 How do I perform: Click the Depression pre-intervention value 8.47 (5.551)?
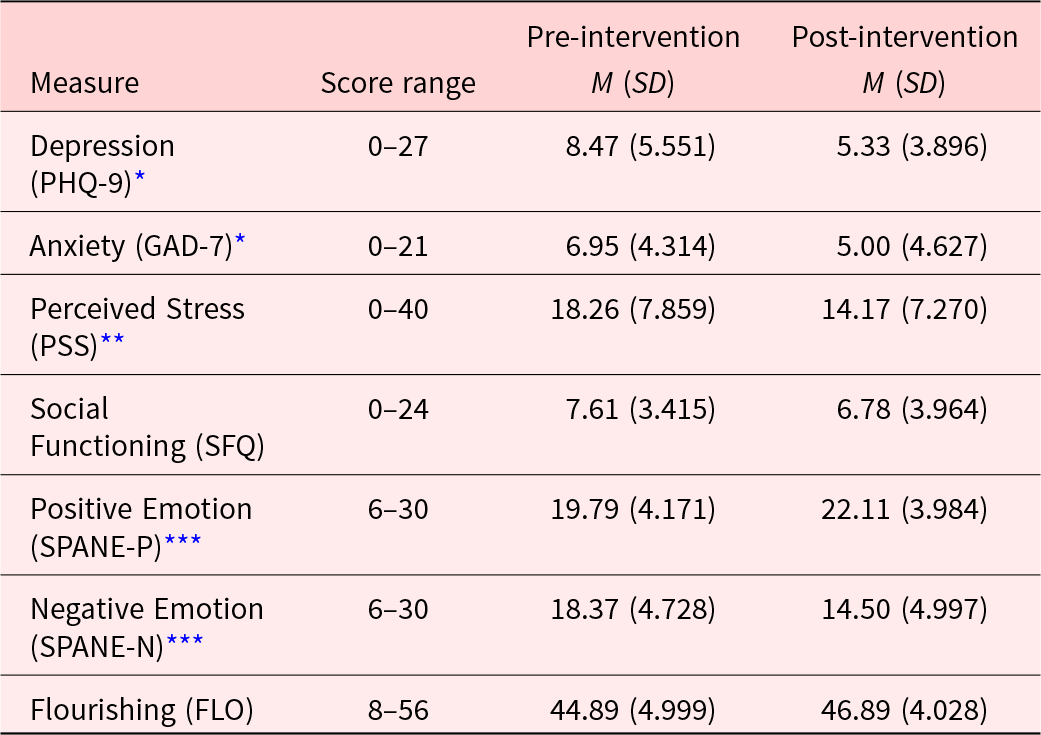pyautogui.click(x=641, y=146)
